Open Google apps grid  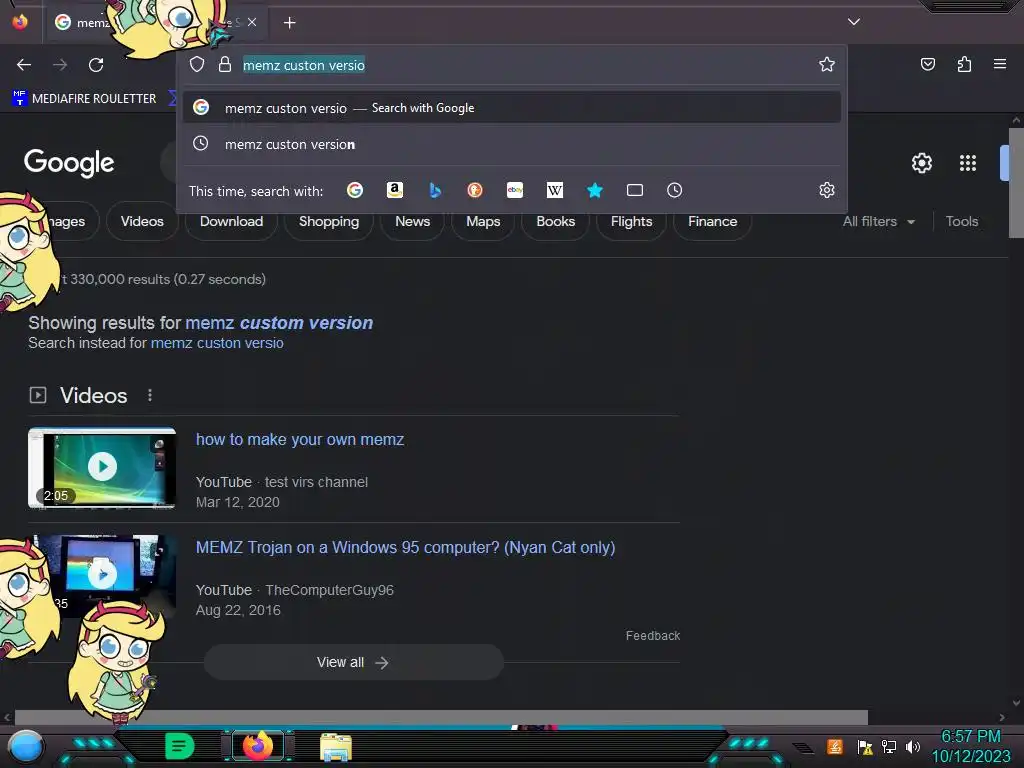[968, 163]
